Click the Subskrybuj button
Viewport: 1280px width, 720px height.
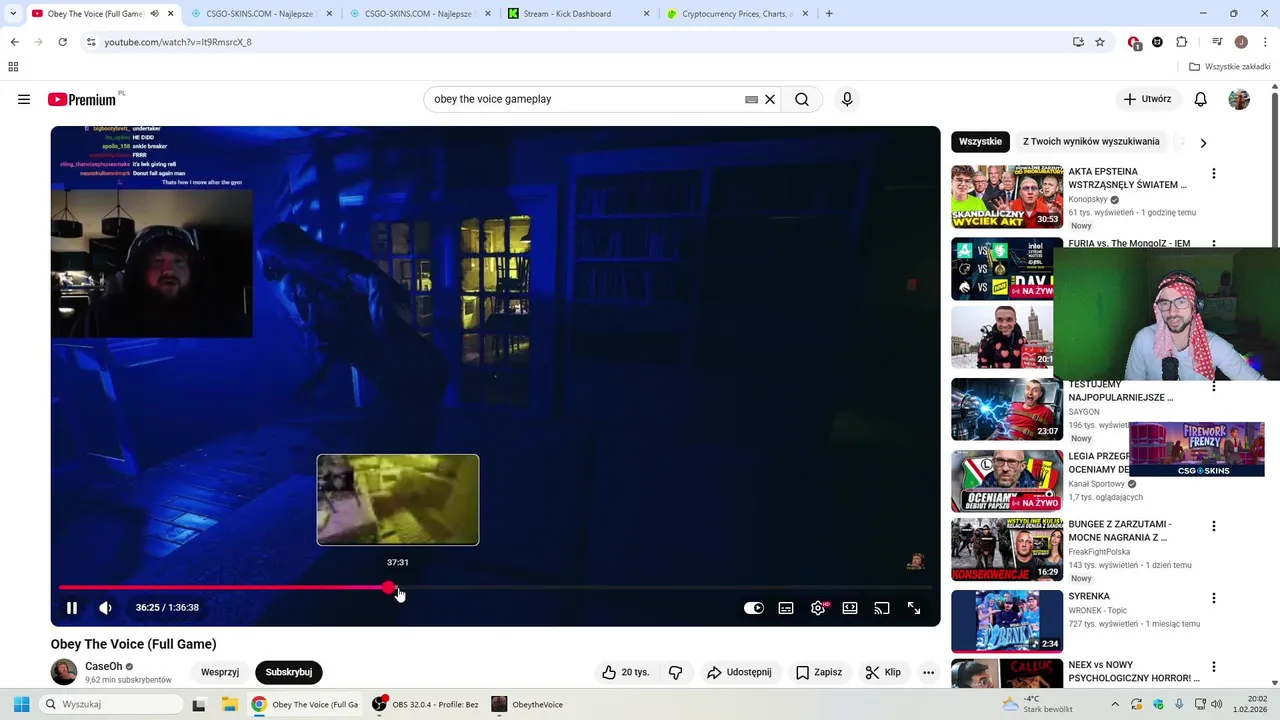tap(289, 672)
